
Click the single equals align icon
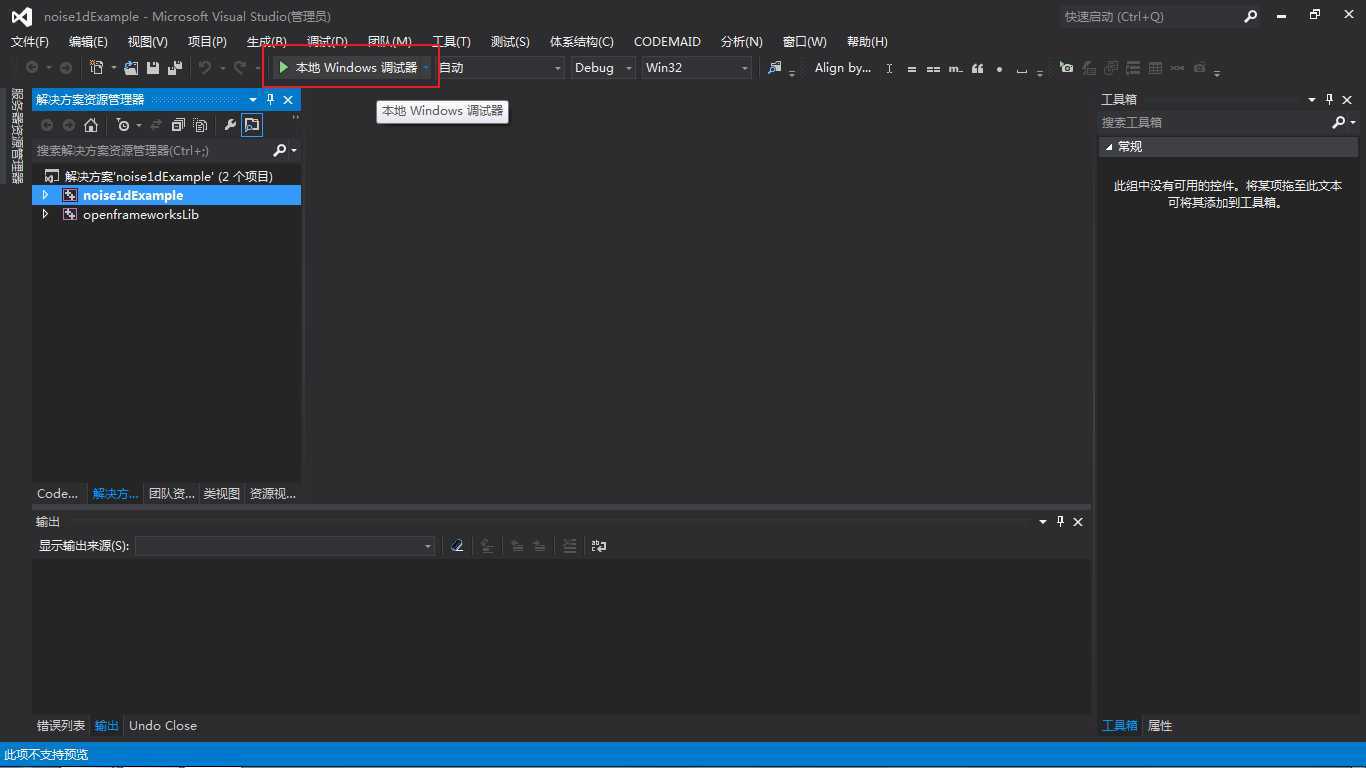click(911, 69)
